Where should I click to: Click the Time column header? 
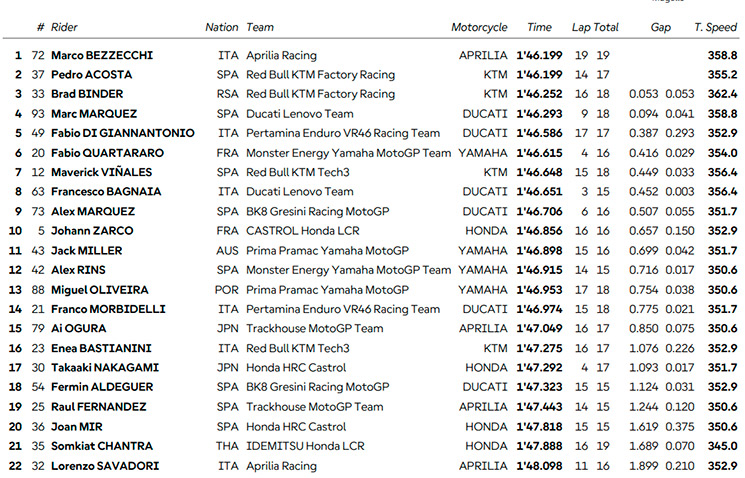tap(539, 28)
